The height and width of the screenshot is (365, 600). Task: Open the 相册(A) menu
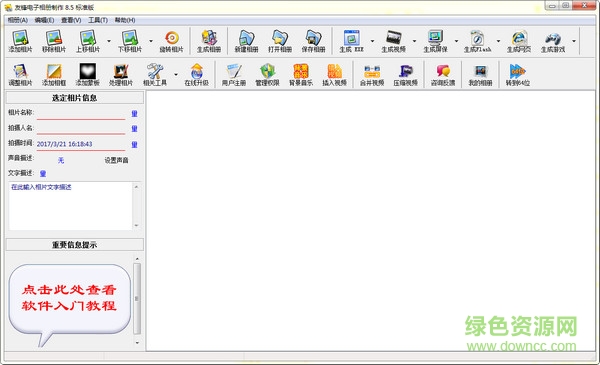(x=18, y=20)
